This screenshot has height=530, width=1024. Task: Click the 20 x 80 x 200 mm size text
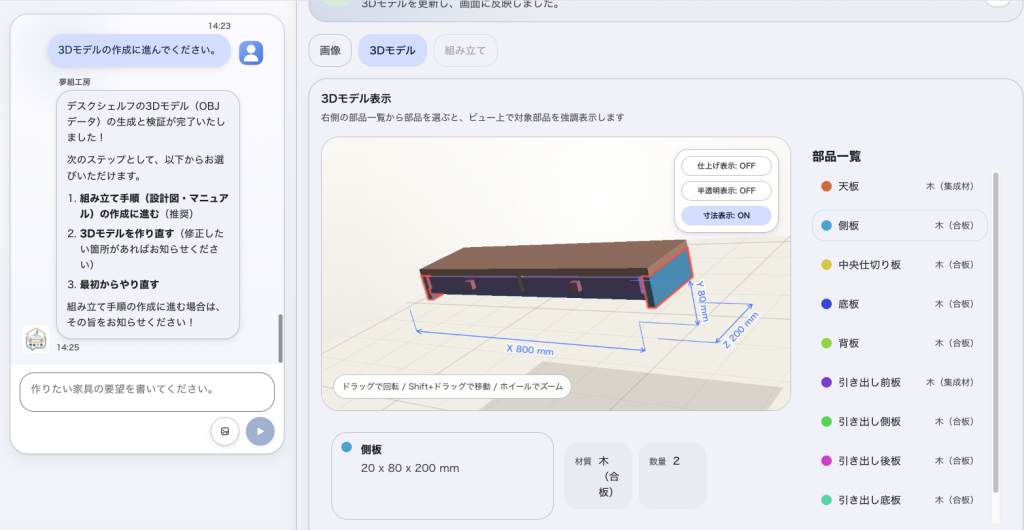click(410, 468)
